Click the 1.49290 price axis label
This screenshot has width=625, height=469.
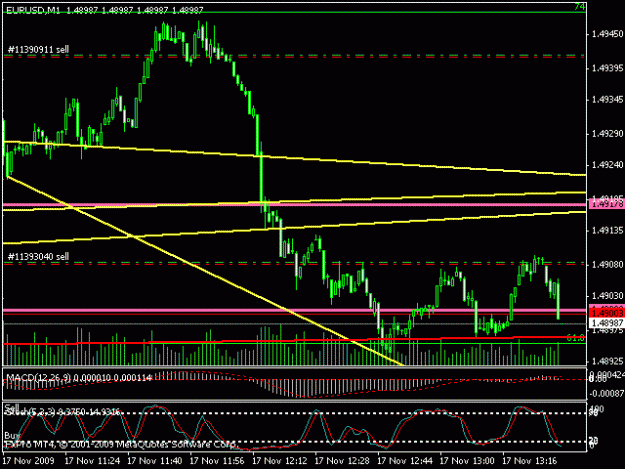tap(607, 134)
